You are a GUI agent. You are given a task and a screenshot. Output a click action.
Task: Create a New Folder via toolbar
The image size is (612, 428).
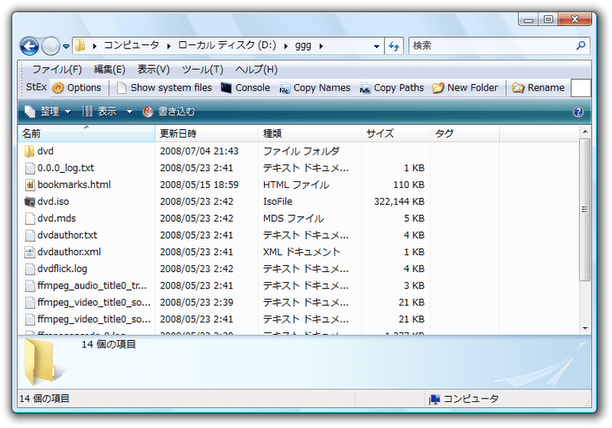pyautogui.click(x=465, y=88)
